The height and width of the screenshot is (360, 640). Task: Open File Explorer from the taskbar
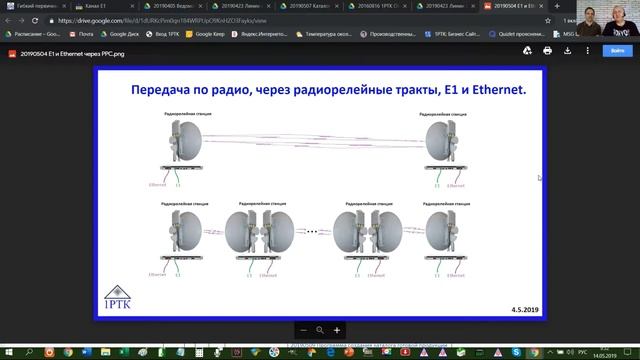105,352
